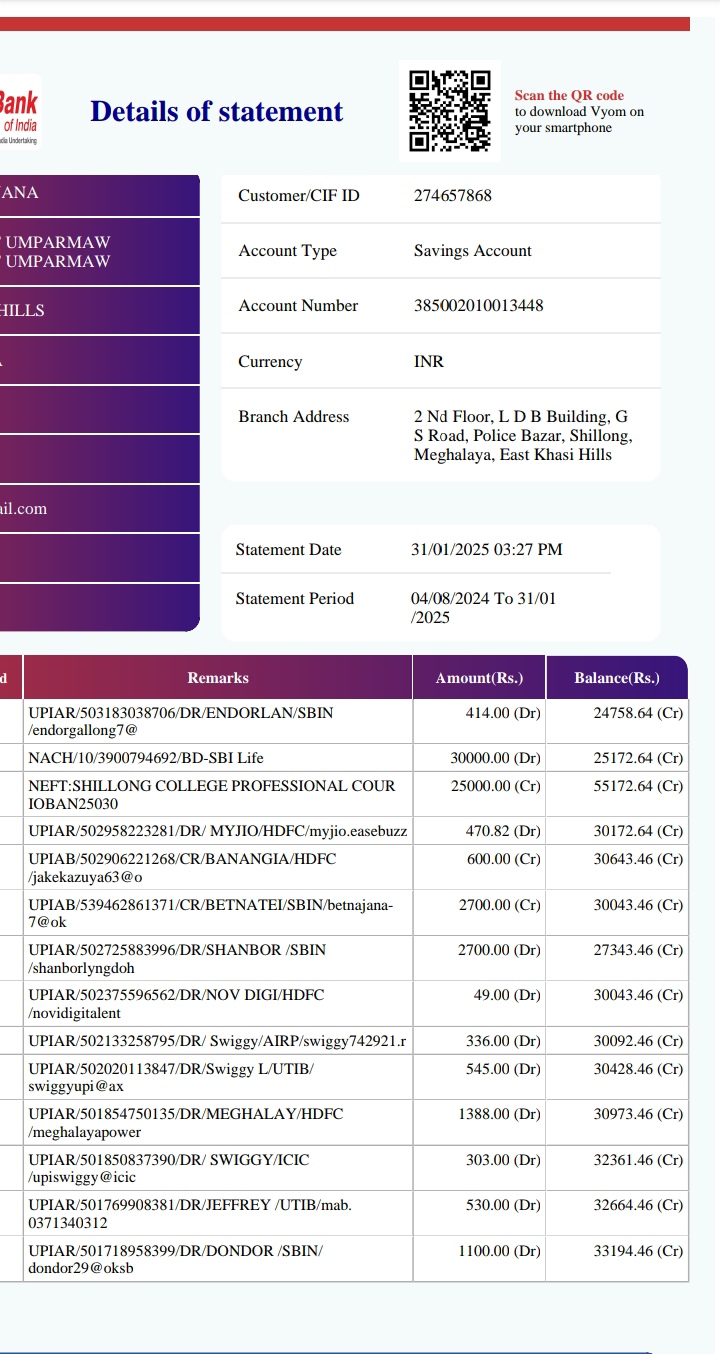Click the Balance(Rs.) column header
This screenshot has height=1354, width=720.
[617, 678]
